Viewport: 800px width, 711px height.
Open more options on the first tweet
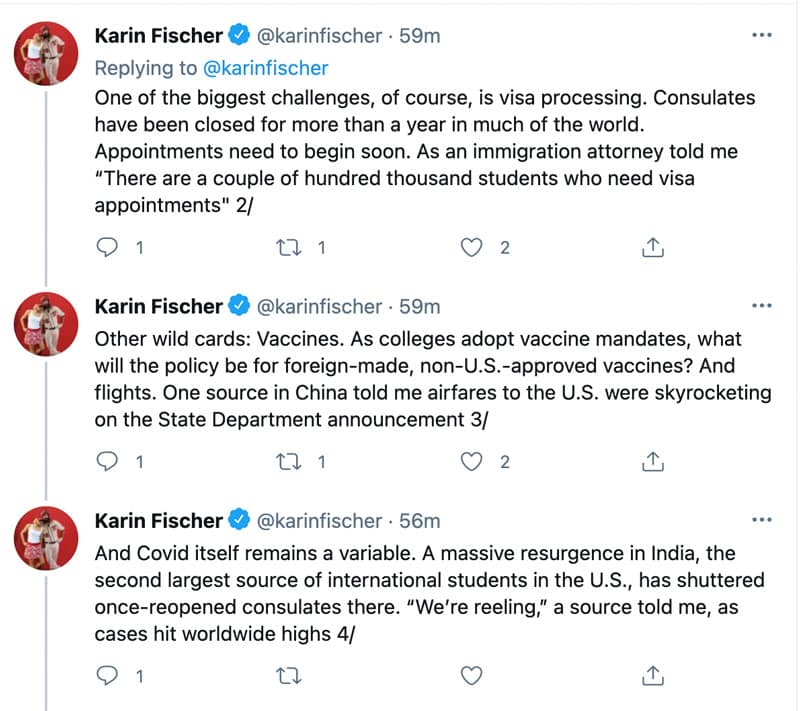pyautogui.click(x=762, y=35)
